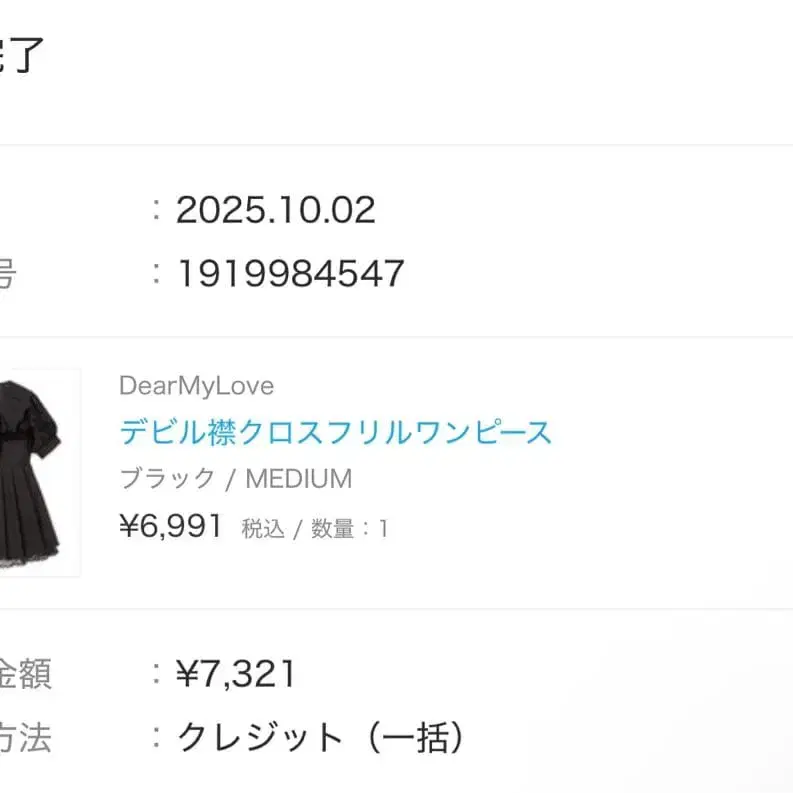Click the colon before the ¥7,321 total
Screen dimensions: 793x793
[x=156, y=675]
